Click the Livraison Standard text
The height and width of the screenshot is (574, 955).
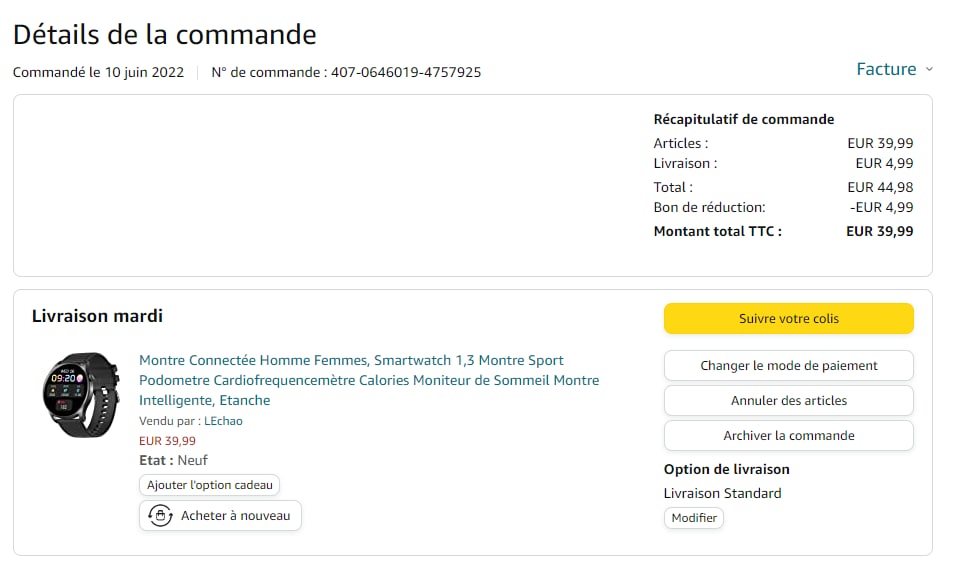click(722, 493)
